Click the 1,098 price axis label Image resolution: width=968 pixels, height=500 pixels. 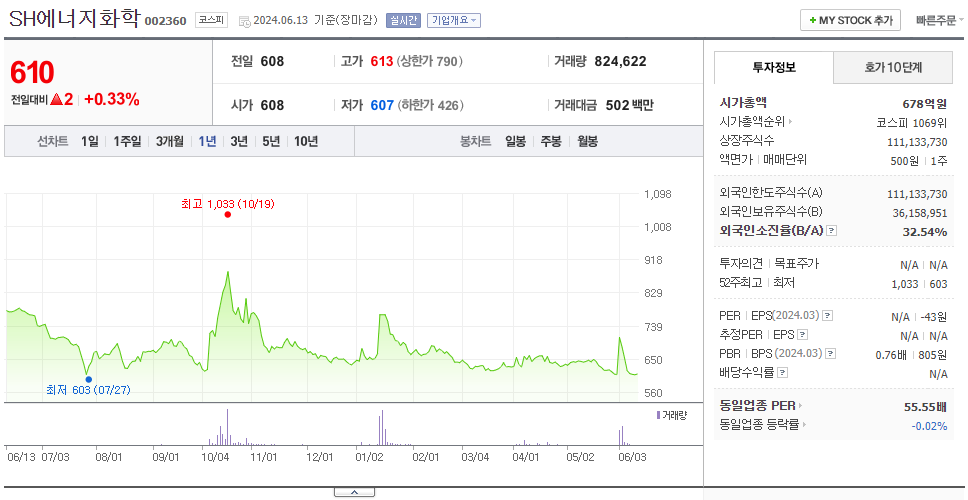pyautogui.click(x=657, y=194)
